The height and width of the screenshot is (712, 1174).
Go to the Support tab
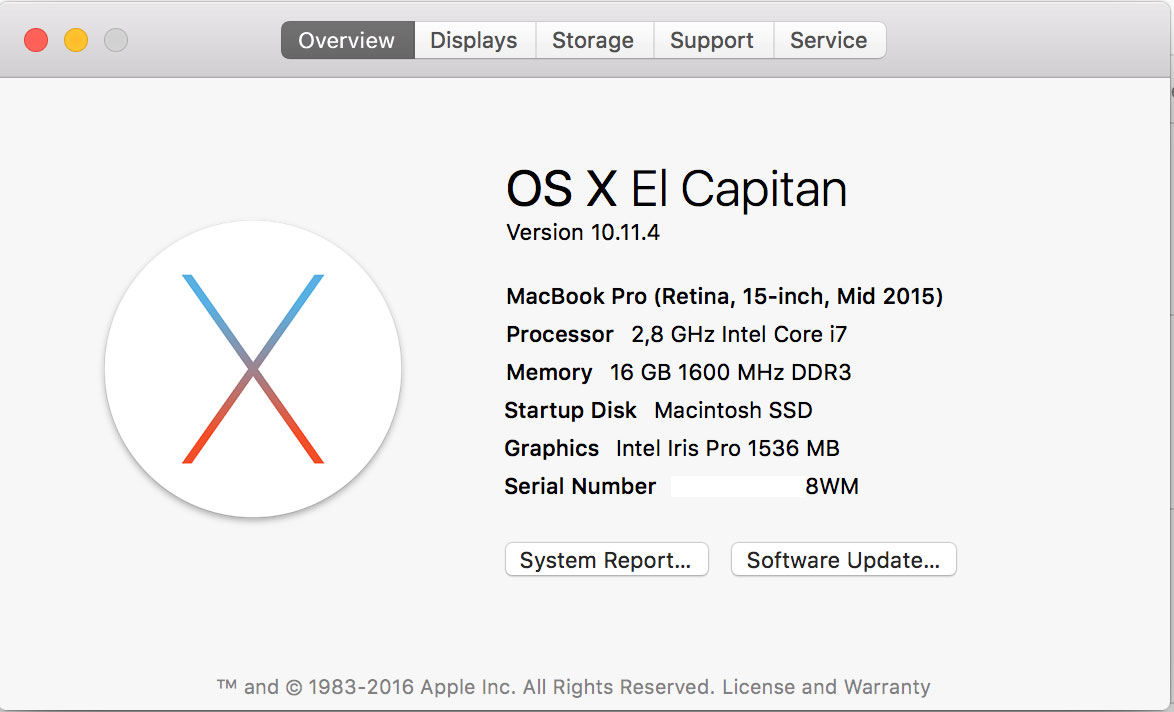[x=712, y=41]
